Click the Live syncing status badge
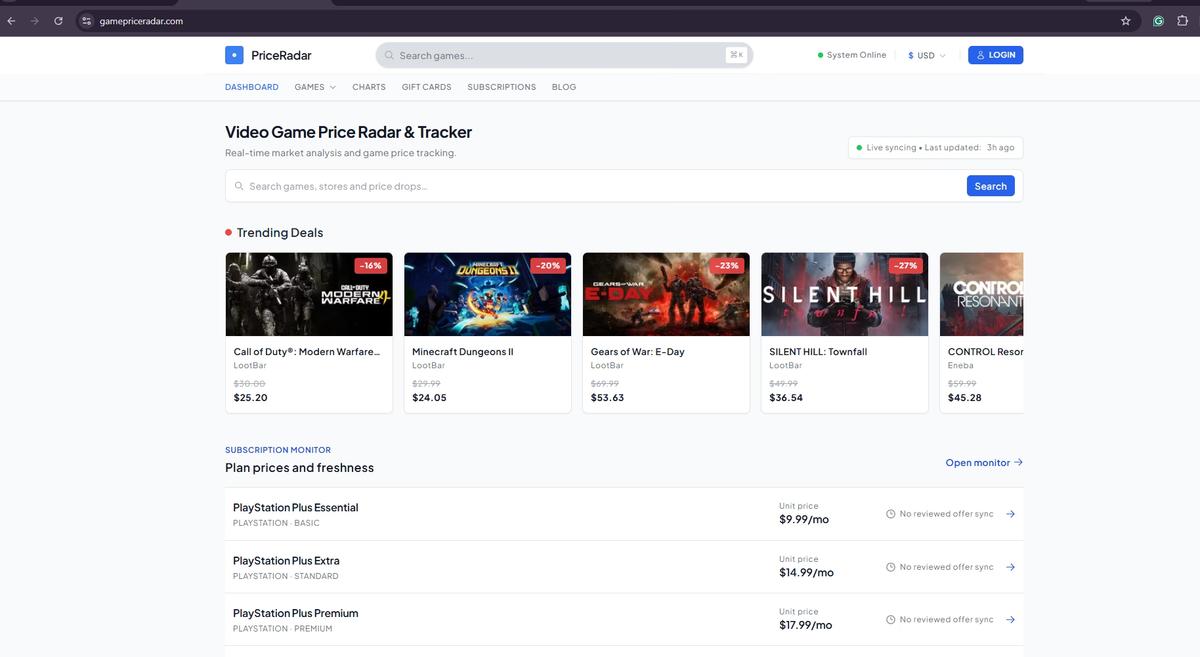The image size is (1200, 657). [935, 148]
